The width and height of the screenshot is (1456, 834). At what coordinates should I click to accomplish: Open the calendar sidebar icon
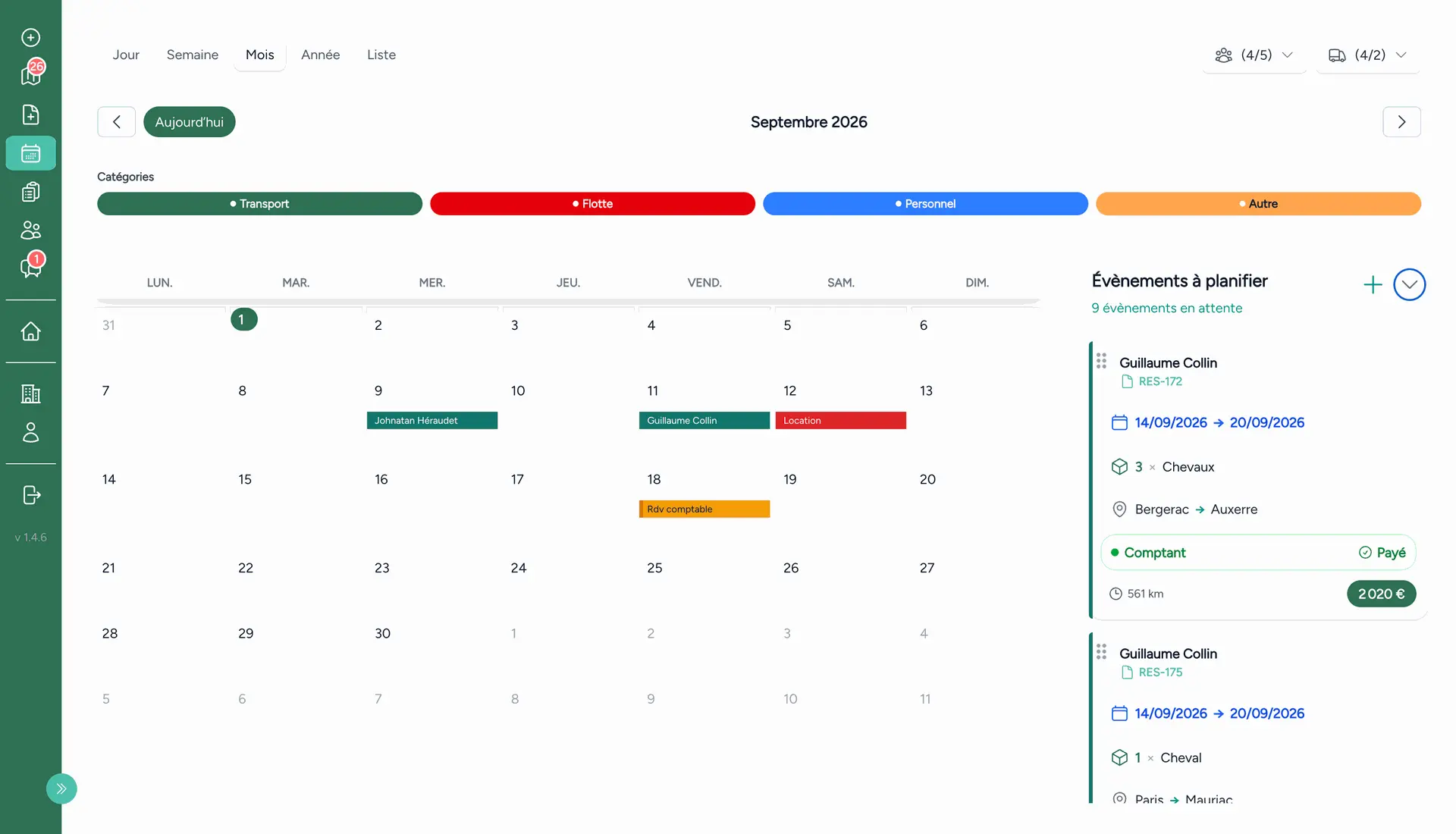30,153
